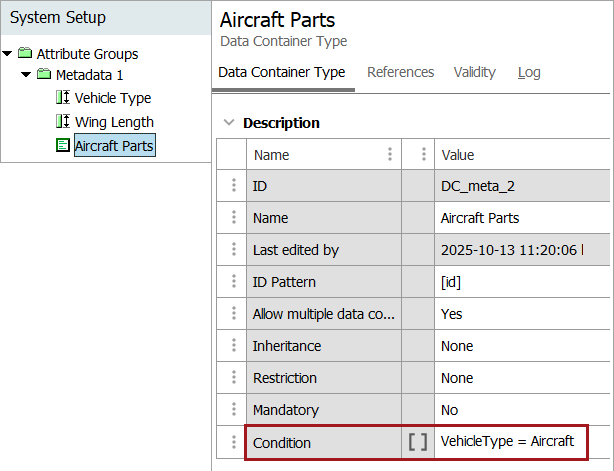Select Vehicle Type in the tree
Screen dimensions: 614x471
[x=113, y=98]
